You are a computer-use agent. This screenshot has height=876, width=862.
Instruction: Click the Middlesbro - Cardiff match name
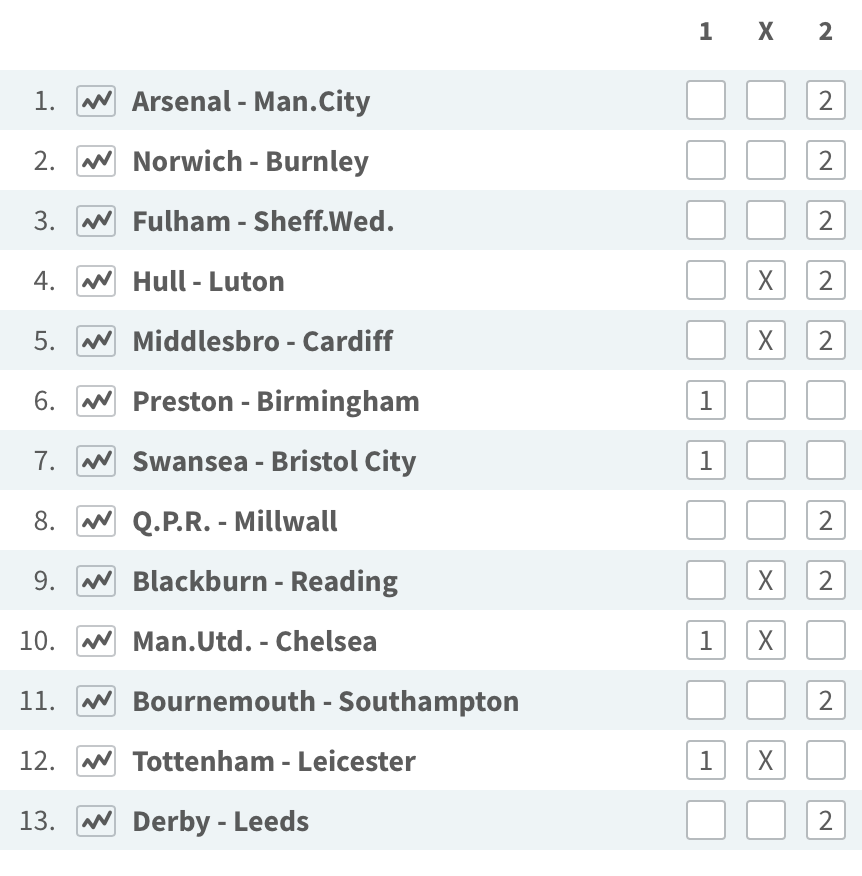263,341
